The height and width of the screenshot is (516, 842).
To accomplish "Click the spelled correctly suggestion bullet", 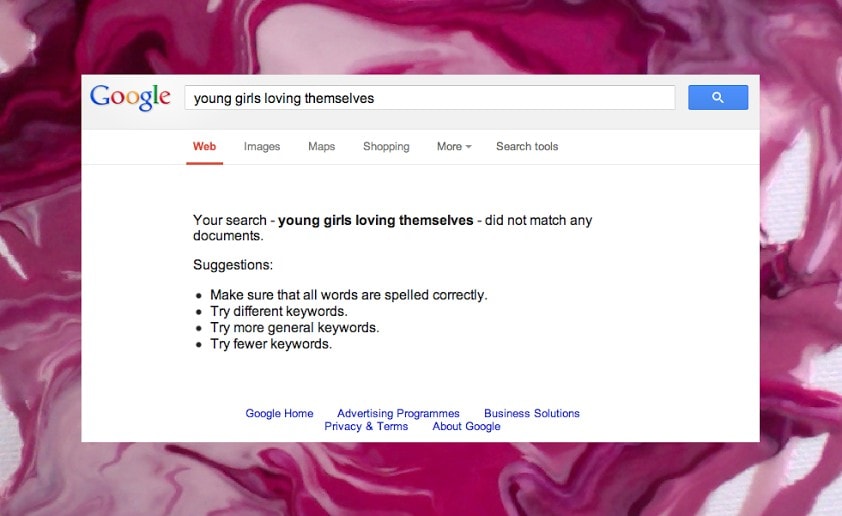I will (348, 295).
